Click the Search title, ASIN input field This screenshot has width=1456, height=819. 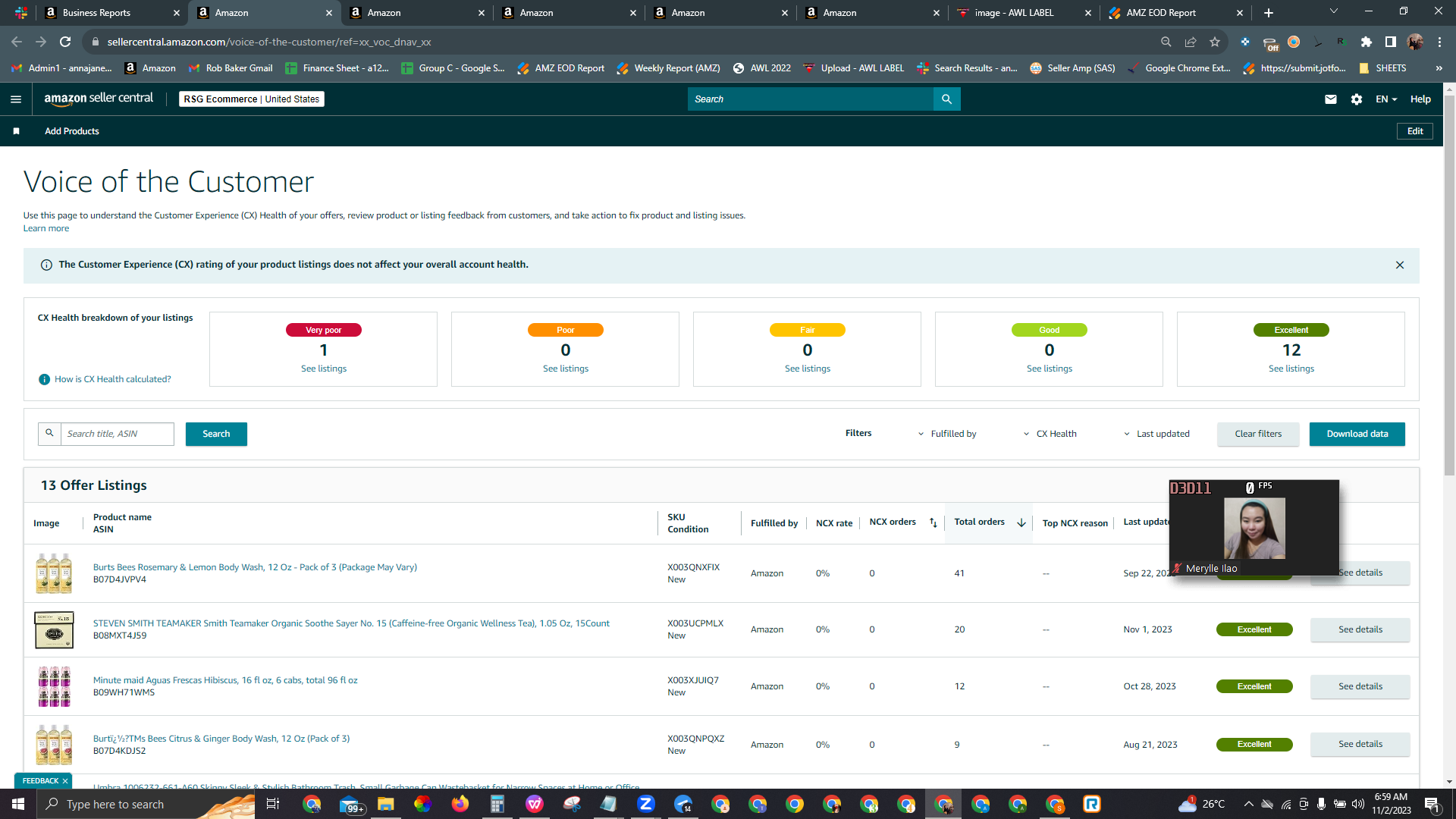point(118,434)
